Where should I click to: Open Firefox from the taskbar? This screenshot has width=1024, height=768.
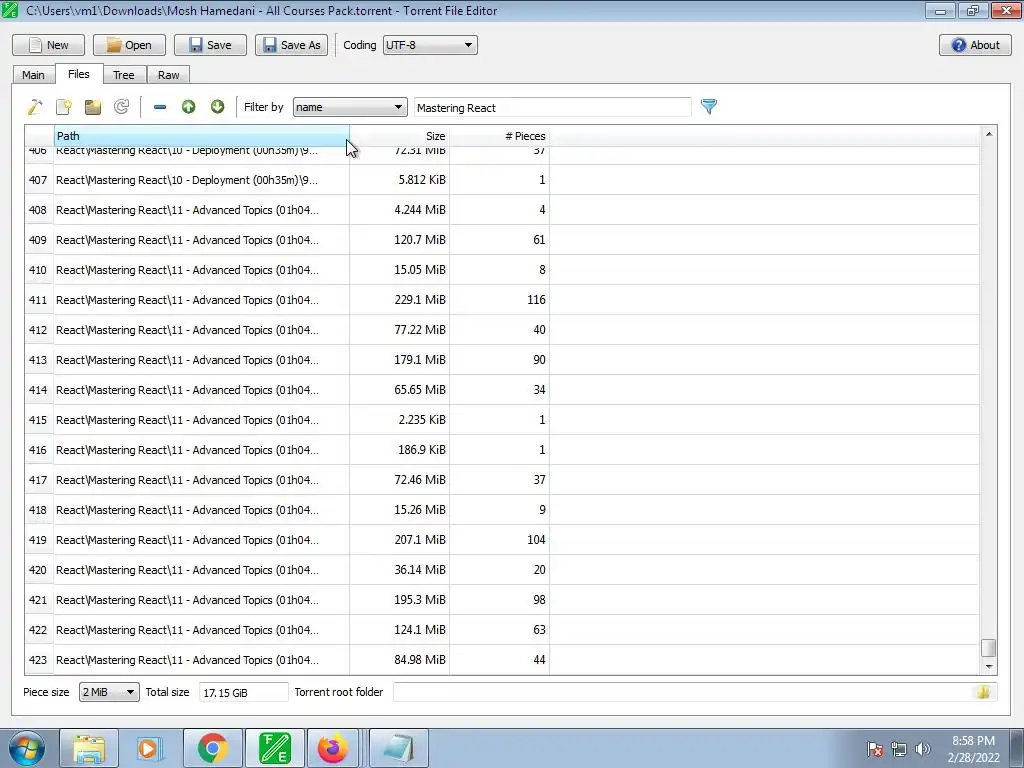pyautogui.click(x=333, y=748)
